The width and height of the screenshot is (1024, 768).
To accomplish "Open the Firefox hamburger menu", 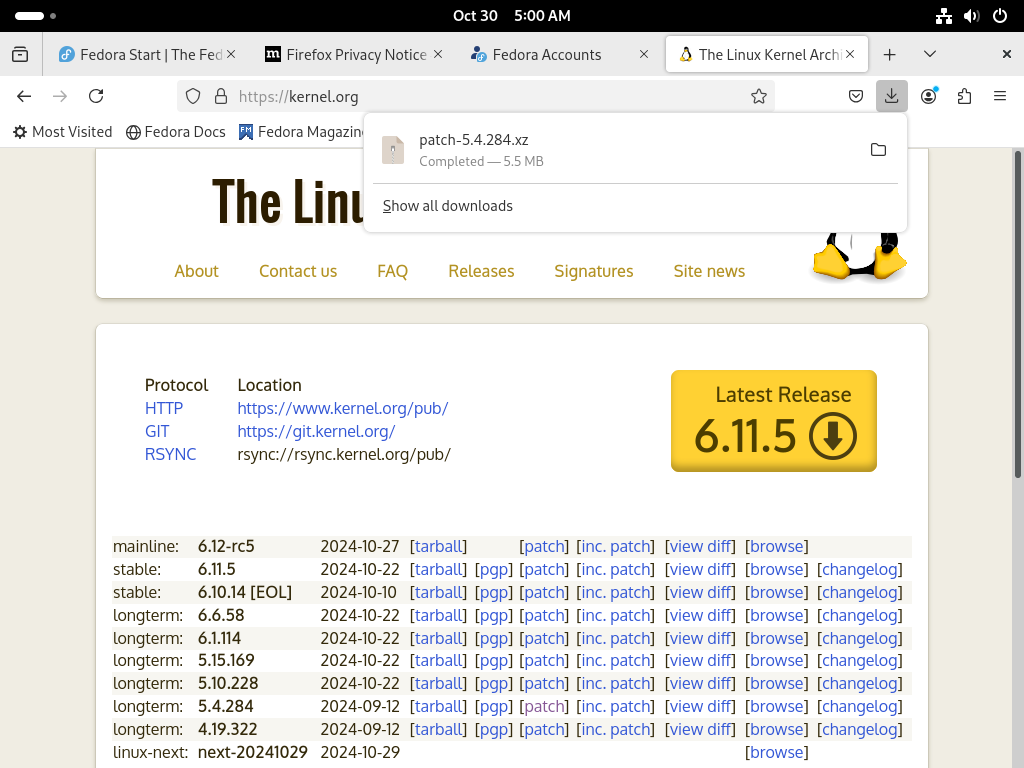I will tap(999, 97).
